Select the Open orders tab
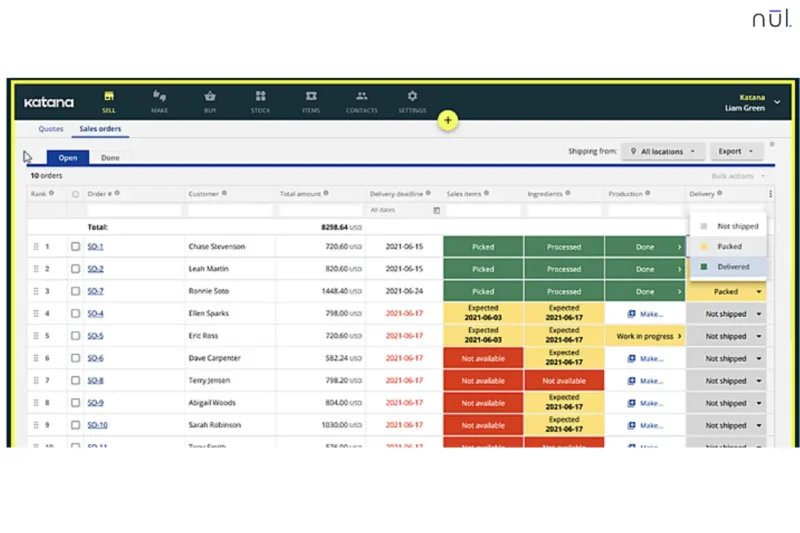This screenshot has width=800, height=533. pyautogui.click(x=68, y=158)
